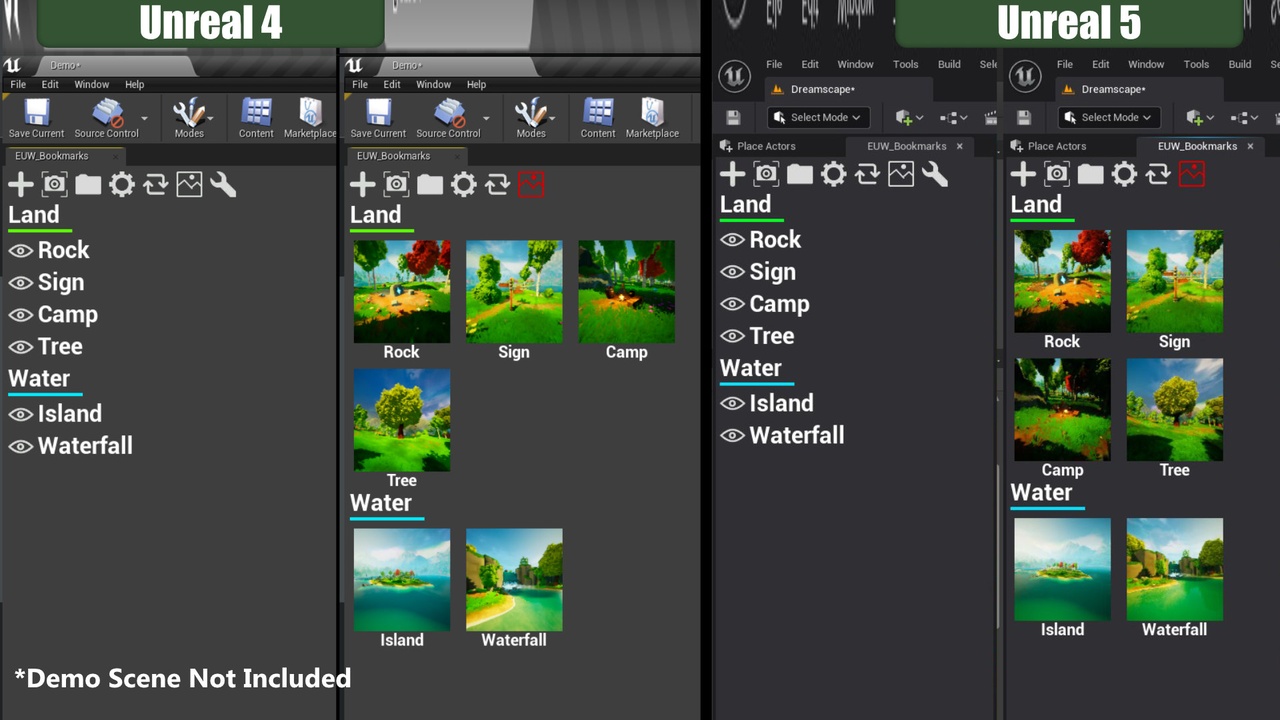Image resolution: width=1280 pixels, height=720 pixels.
Task: Open Modes dropdown arrow in Unreal 4 thumbnail-view window
Action: tap(553, 118)
